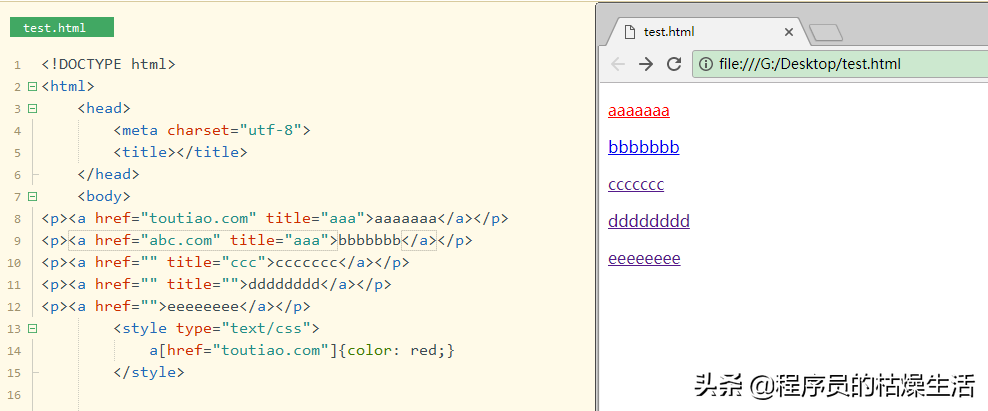Fold the body tag block
988x411 pixels.
point(32,196)
